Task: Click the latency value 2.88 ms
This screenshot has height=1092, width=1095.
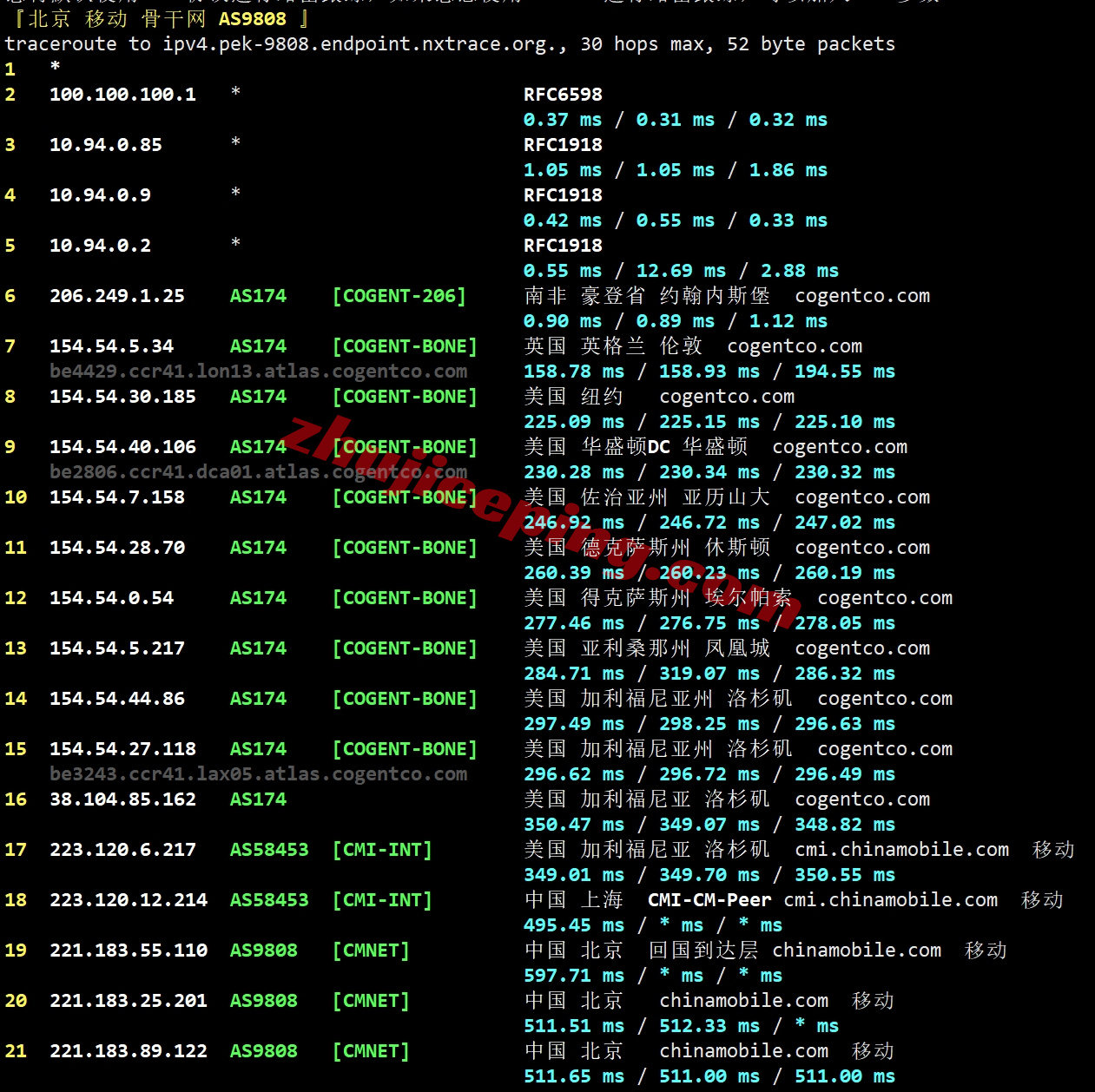Action: pos(800,271)
